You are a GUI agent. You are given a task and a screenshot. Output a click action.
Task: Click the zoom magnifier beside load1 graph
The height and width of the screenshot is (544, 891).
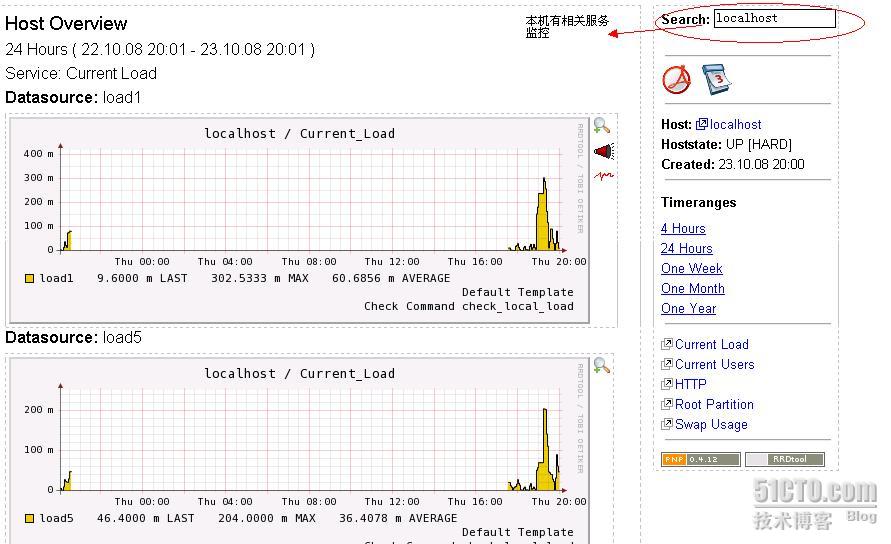point(602,126)
